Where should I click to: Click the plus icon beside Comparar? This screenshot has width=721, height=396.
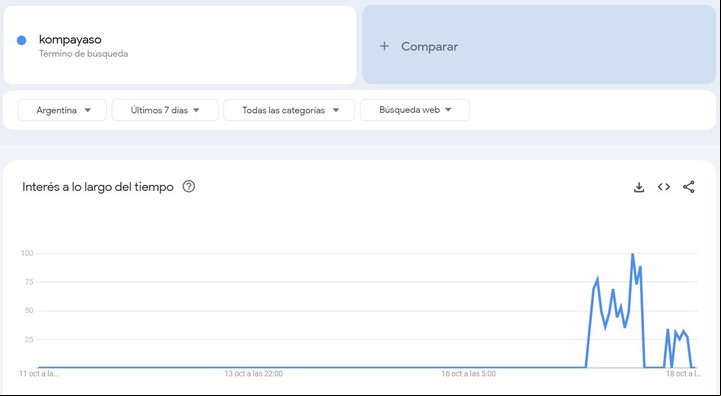pos(384,46)
